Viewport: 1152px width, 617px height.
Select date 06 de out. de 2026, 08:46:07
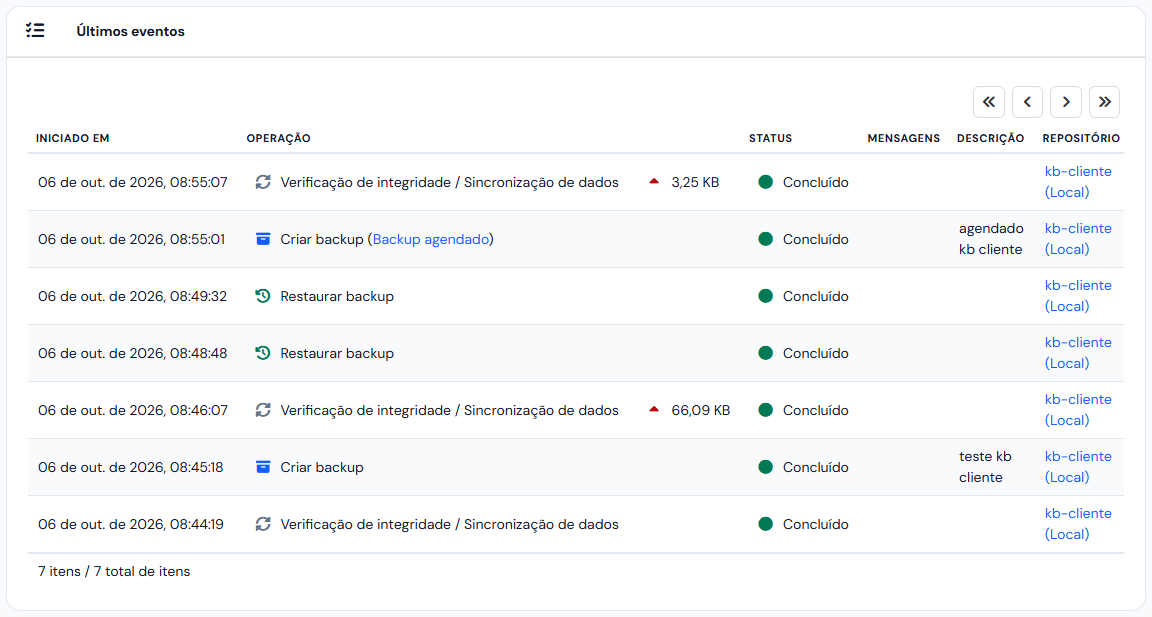pos(133,410)
